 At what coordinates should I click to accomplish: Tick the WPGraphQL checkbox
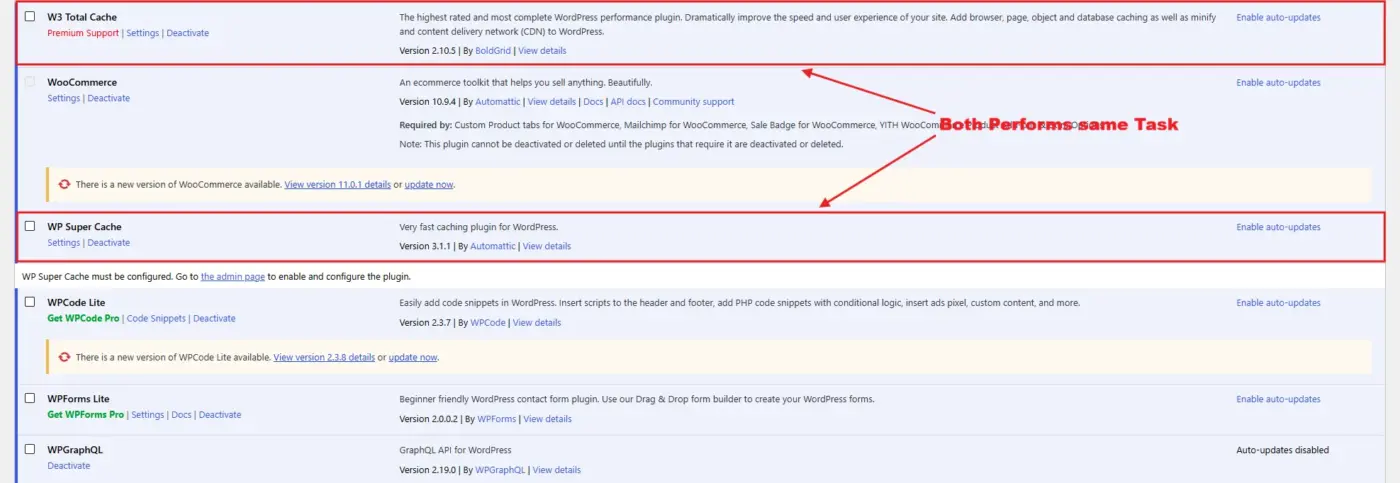pos(30,449)
